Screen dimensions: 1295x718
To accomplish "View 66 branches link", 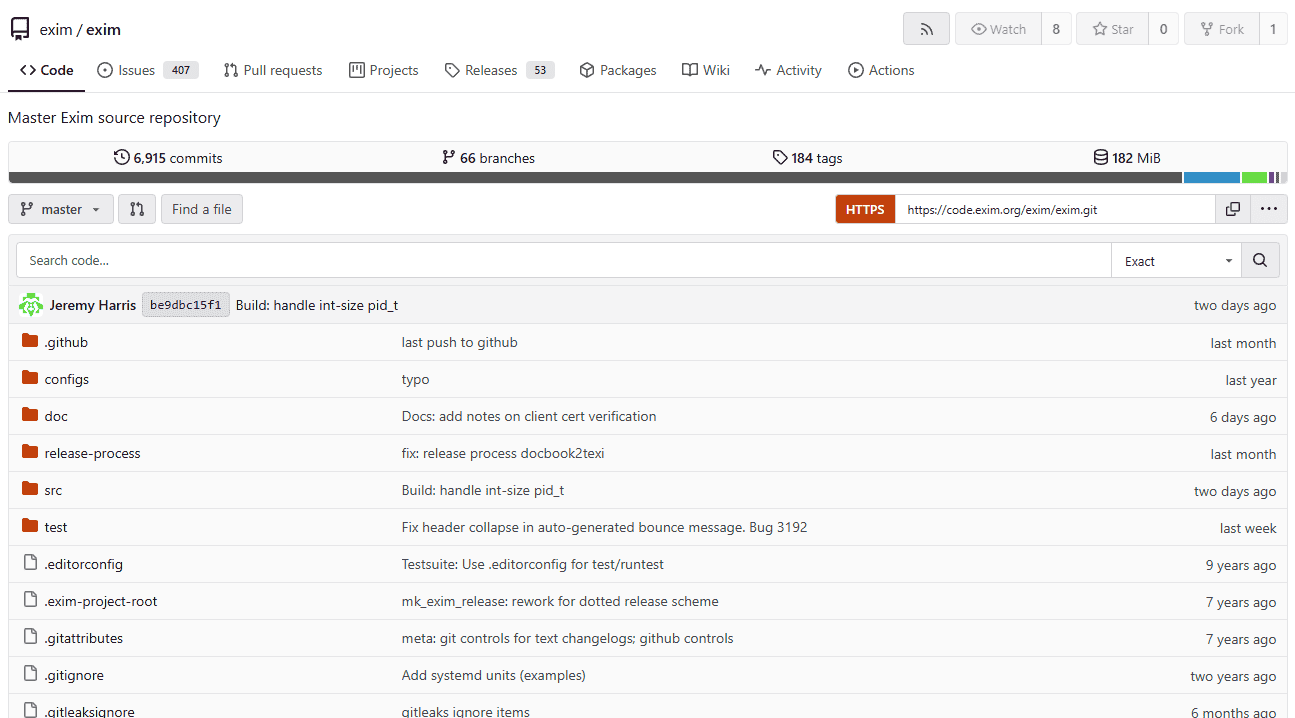I will tap(489, 158).
